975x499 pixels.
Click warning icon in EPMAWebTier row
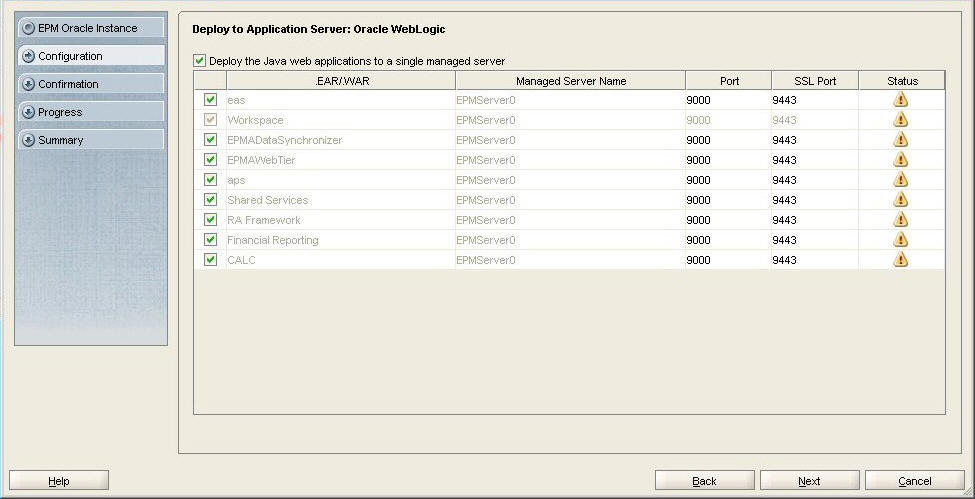point(900,159)
